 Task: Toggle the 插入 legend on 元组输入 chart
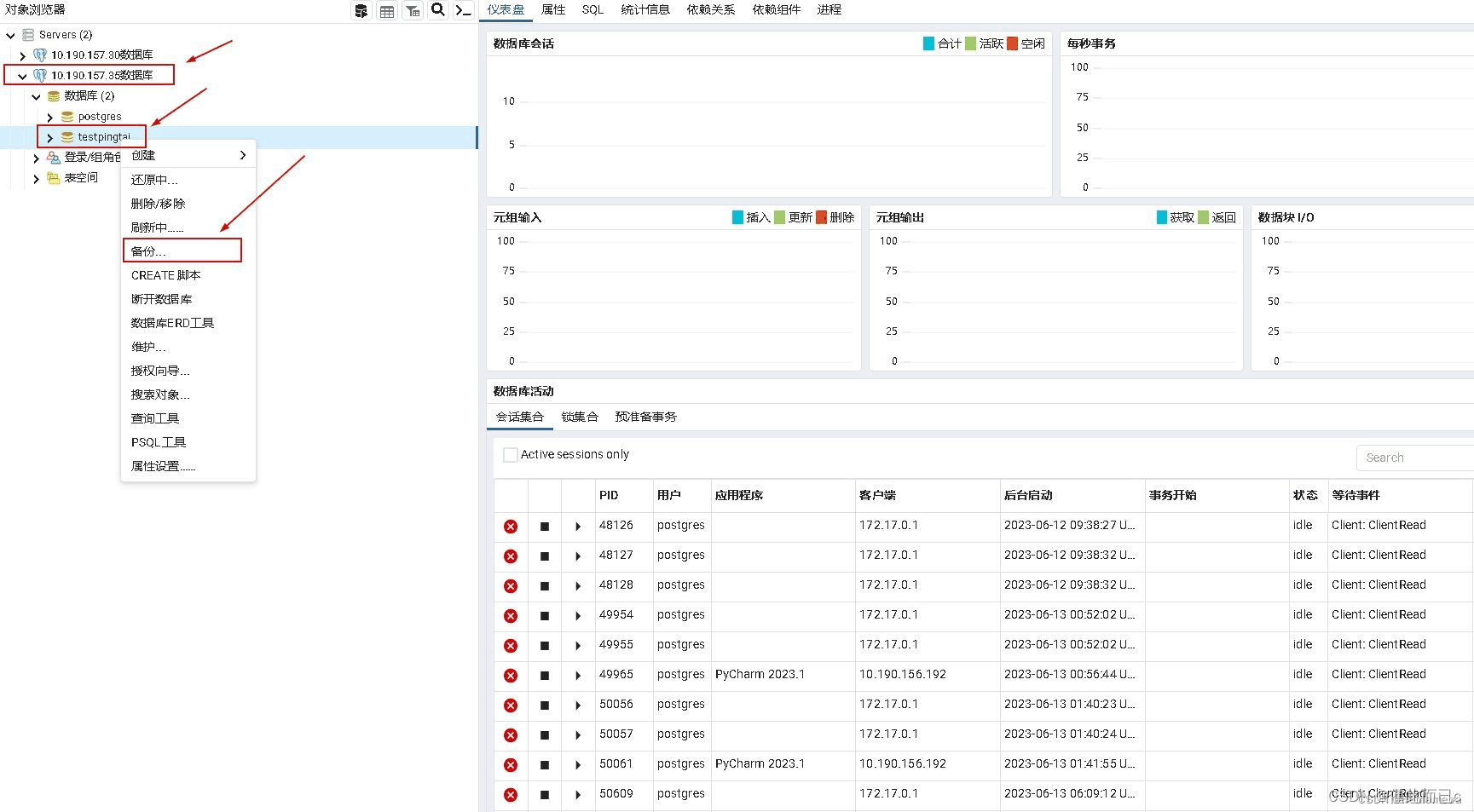pos(737,217)
